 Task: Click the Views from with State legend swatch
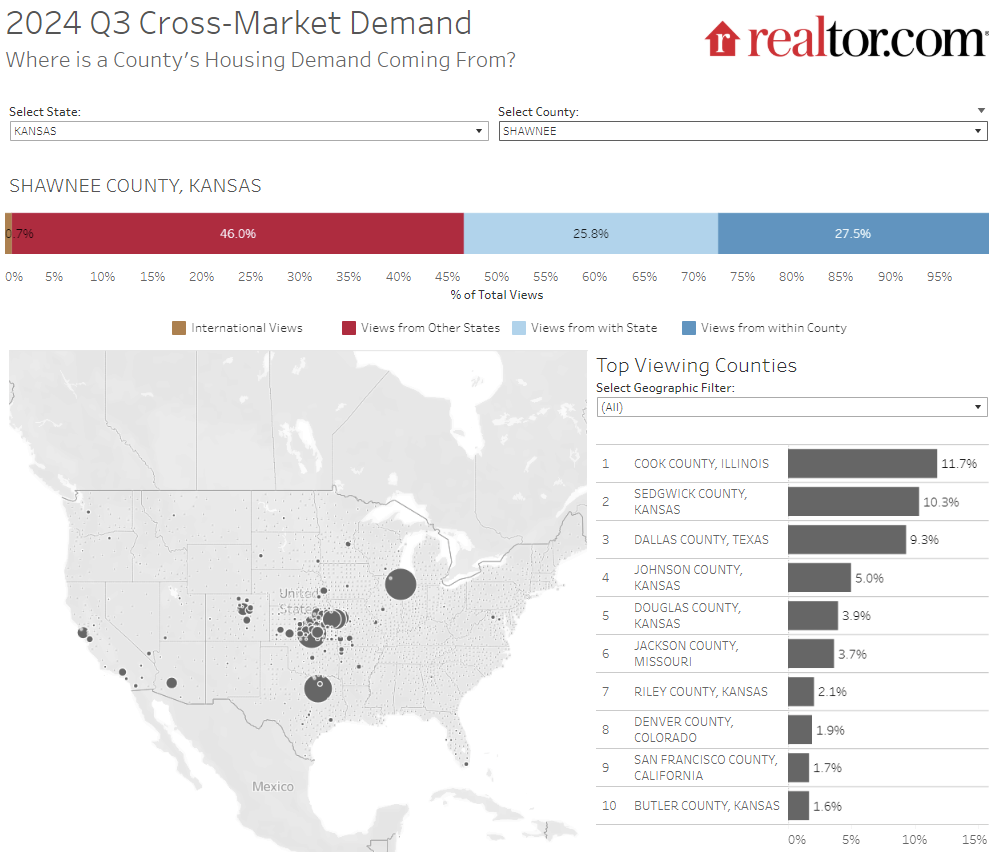tap(519, 328)
